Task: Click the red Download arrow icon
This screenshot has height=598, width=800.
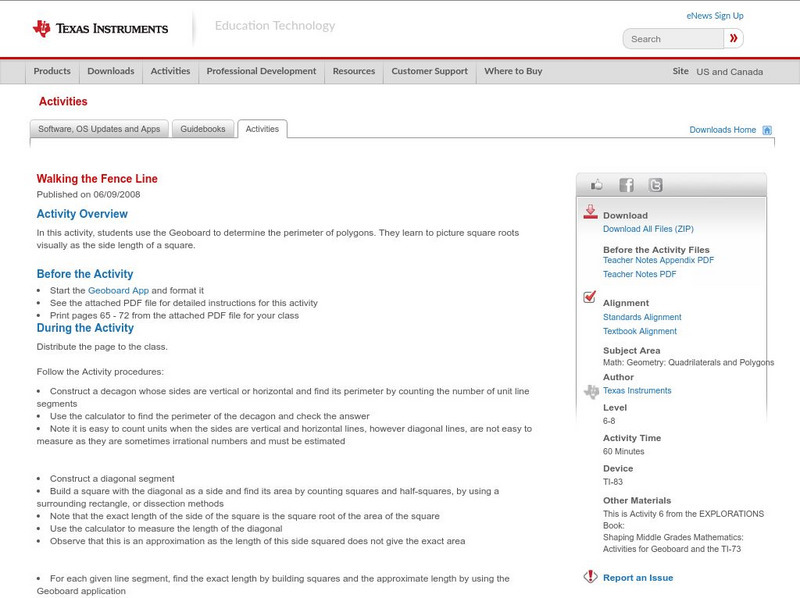Action: (590, 212)
